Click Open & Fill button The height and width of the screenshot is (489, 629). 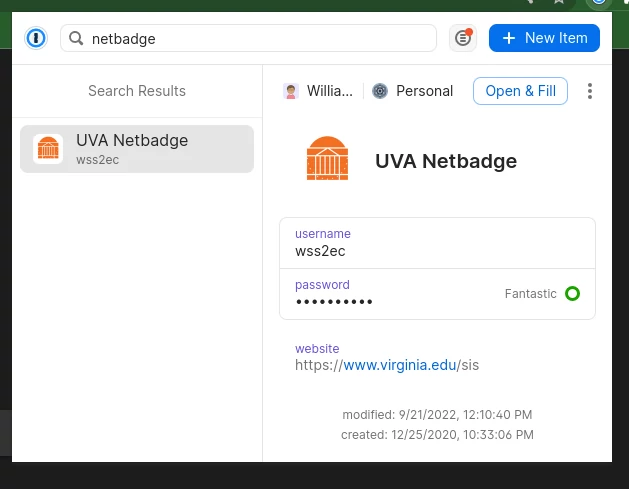click(x=520, y=91)
